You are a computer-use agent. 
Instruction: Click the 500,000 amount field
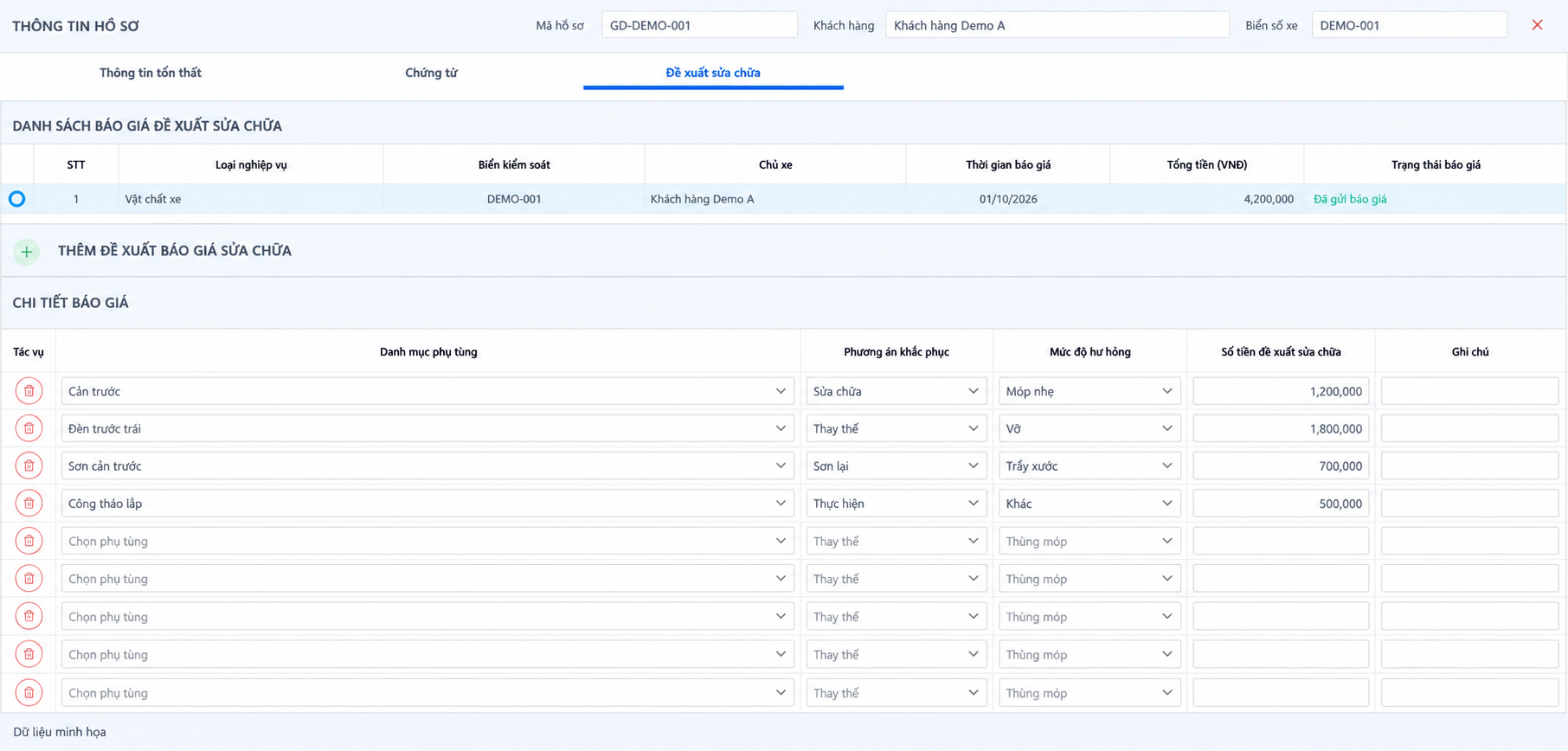pyautogui.click(x=1281, y=504)
